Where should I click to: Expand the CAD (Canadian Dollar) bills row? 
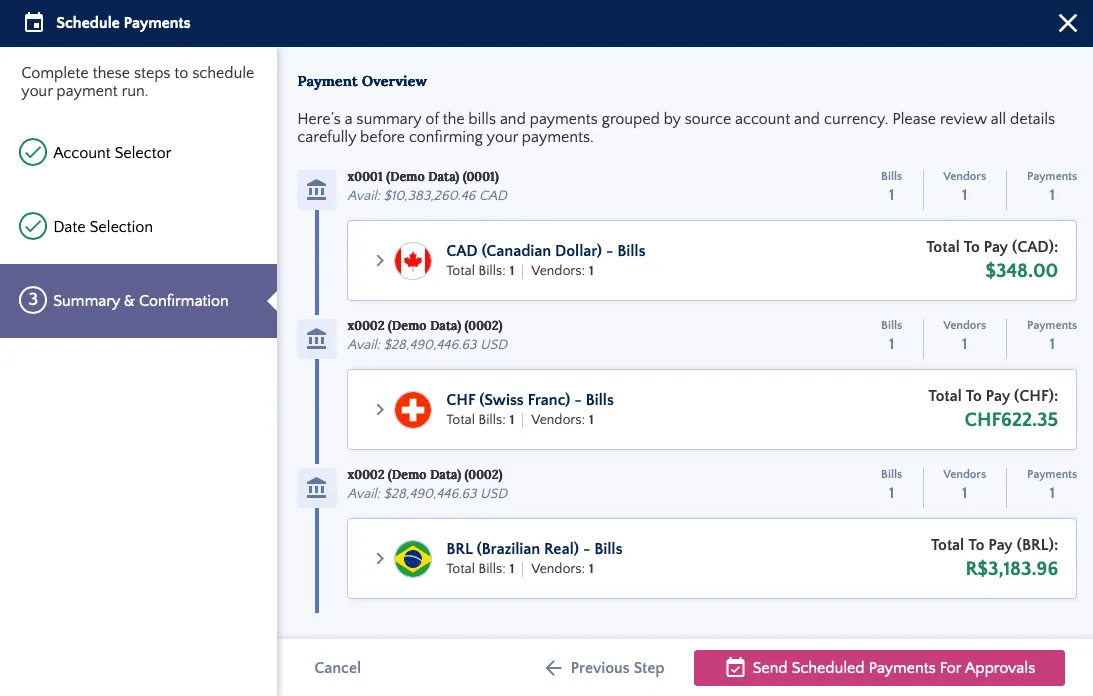tap(380, 260)
